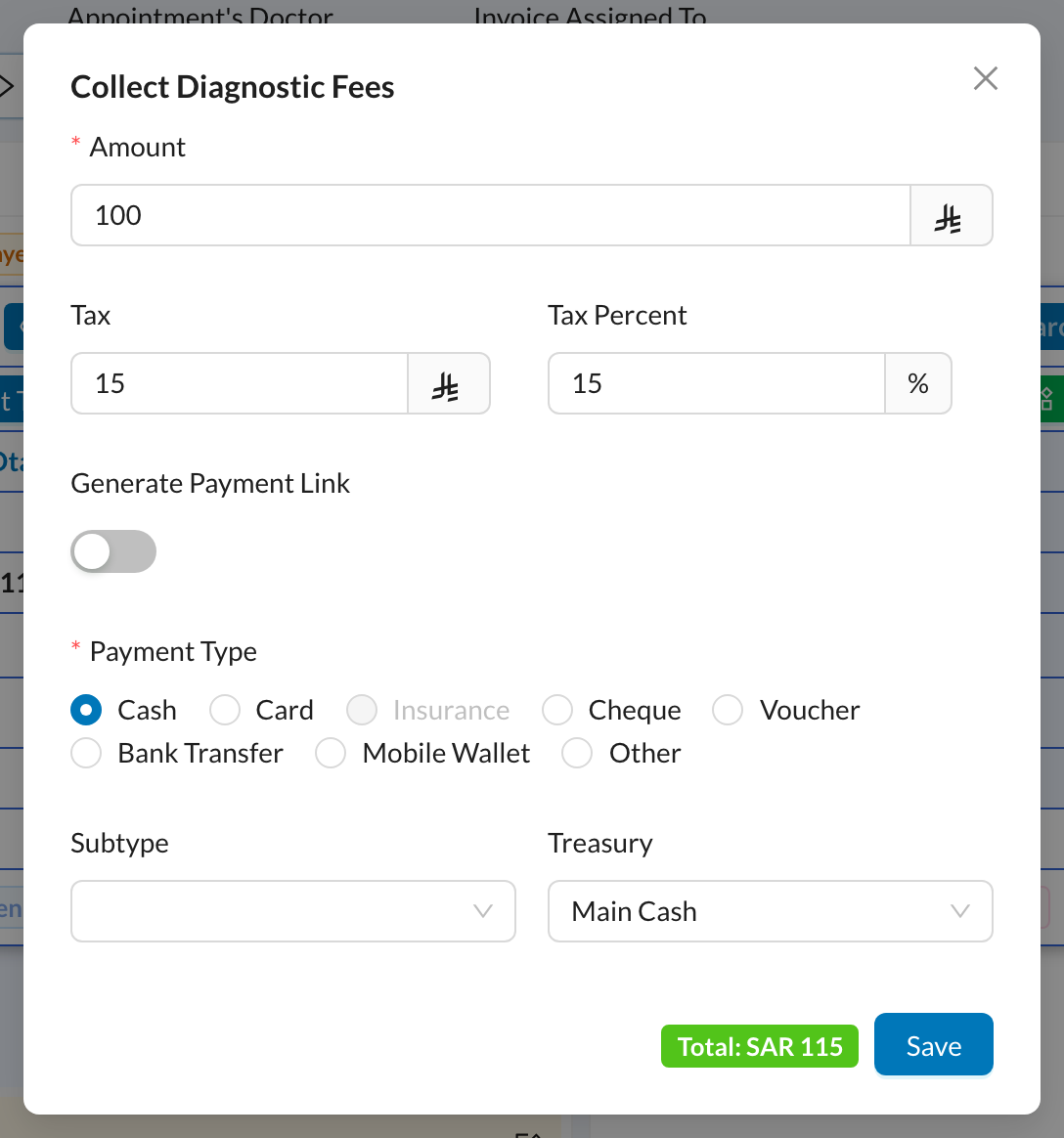Select the Cash payment type

pyautogui.click(x=86, y=710)
